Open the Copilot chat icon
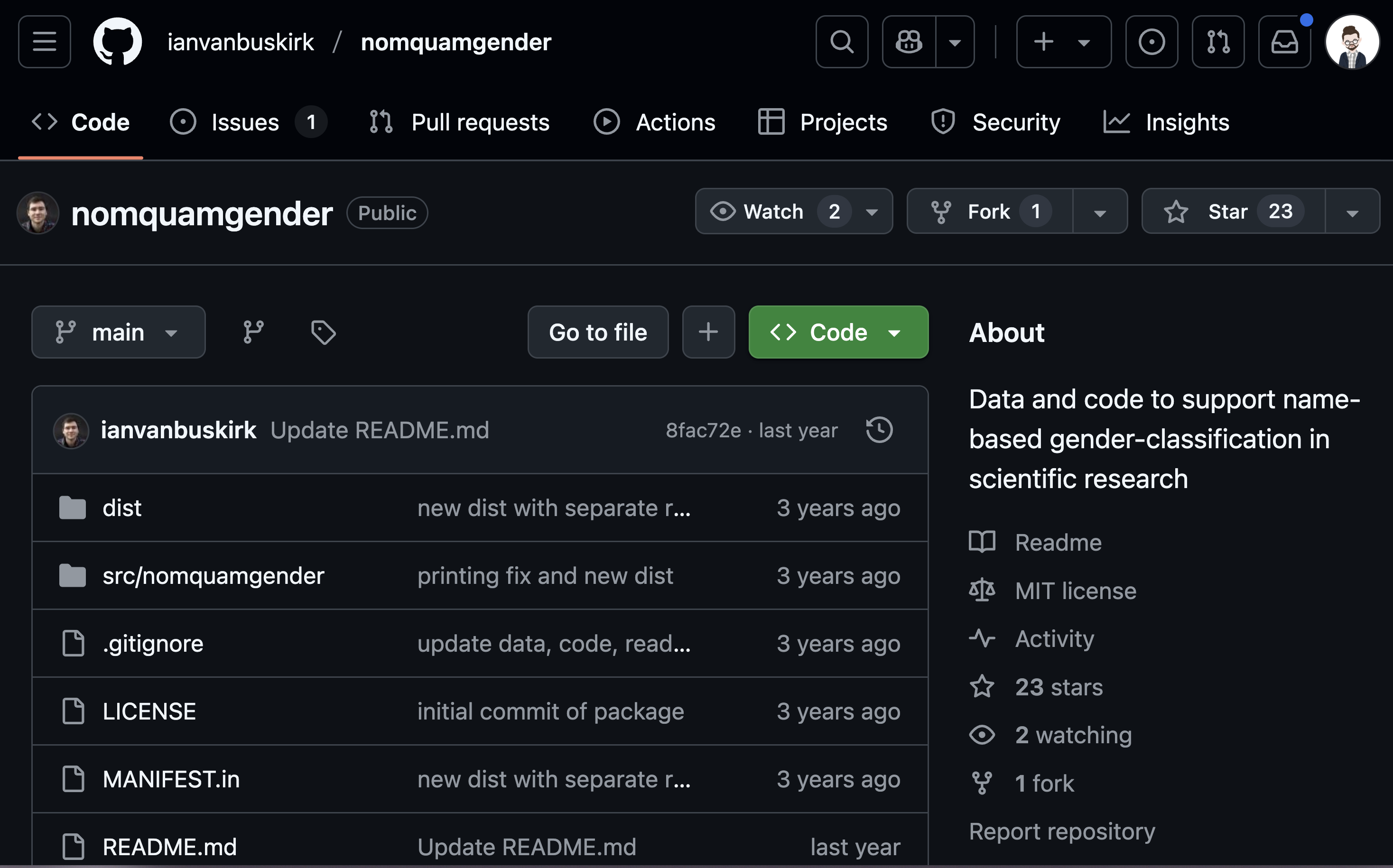This screenshot has height=868, width=1393. [x=909, y=42]
